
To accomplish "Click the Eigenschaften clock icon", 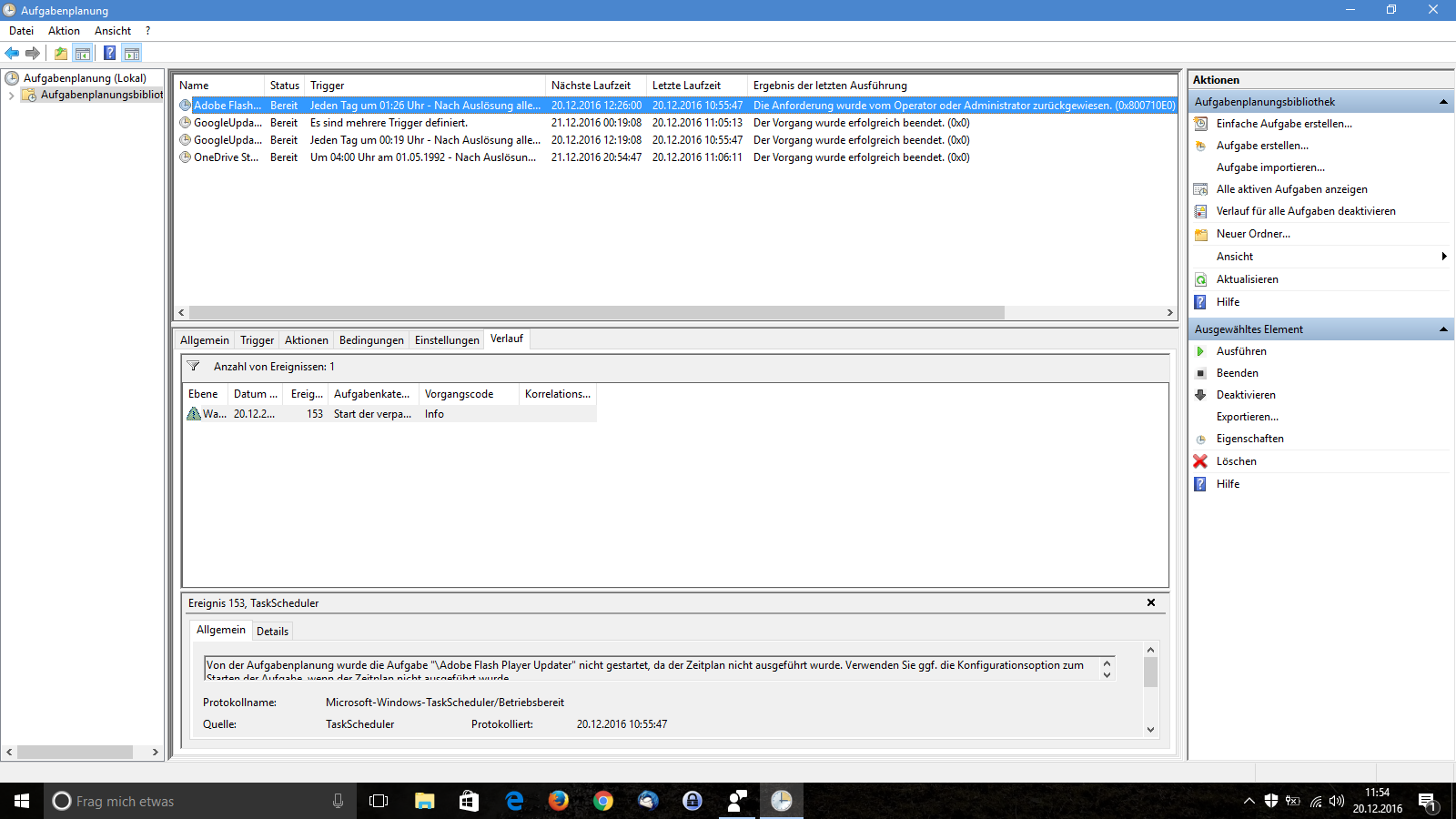I will (1200, 439).
